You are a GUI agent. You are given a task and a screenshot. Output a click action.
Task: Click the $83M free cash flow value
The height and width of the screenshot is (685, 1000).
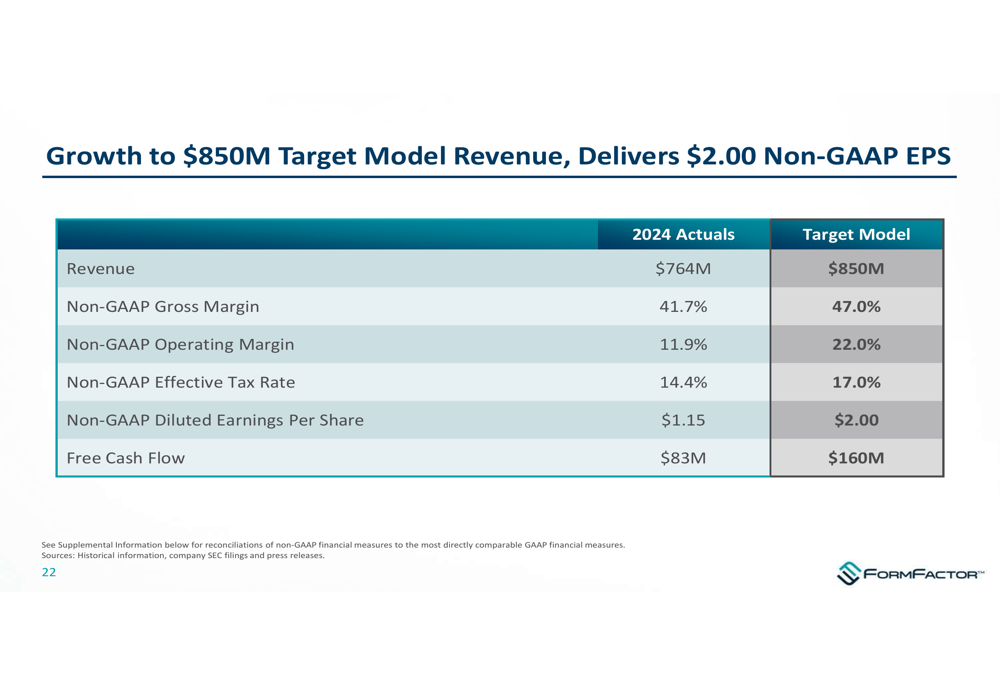click(683, 458)
